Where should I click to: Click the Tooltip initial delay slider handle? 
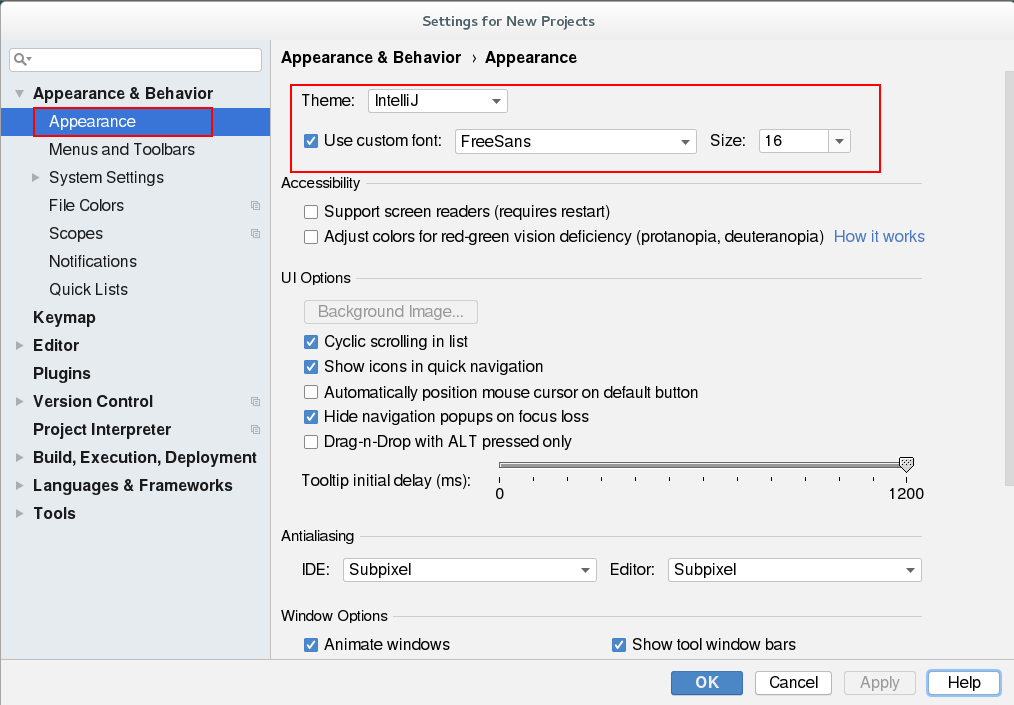coord(906,464)
